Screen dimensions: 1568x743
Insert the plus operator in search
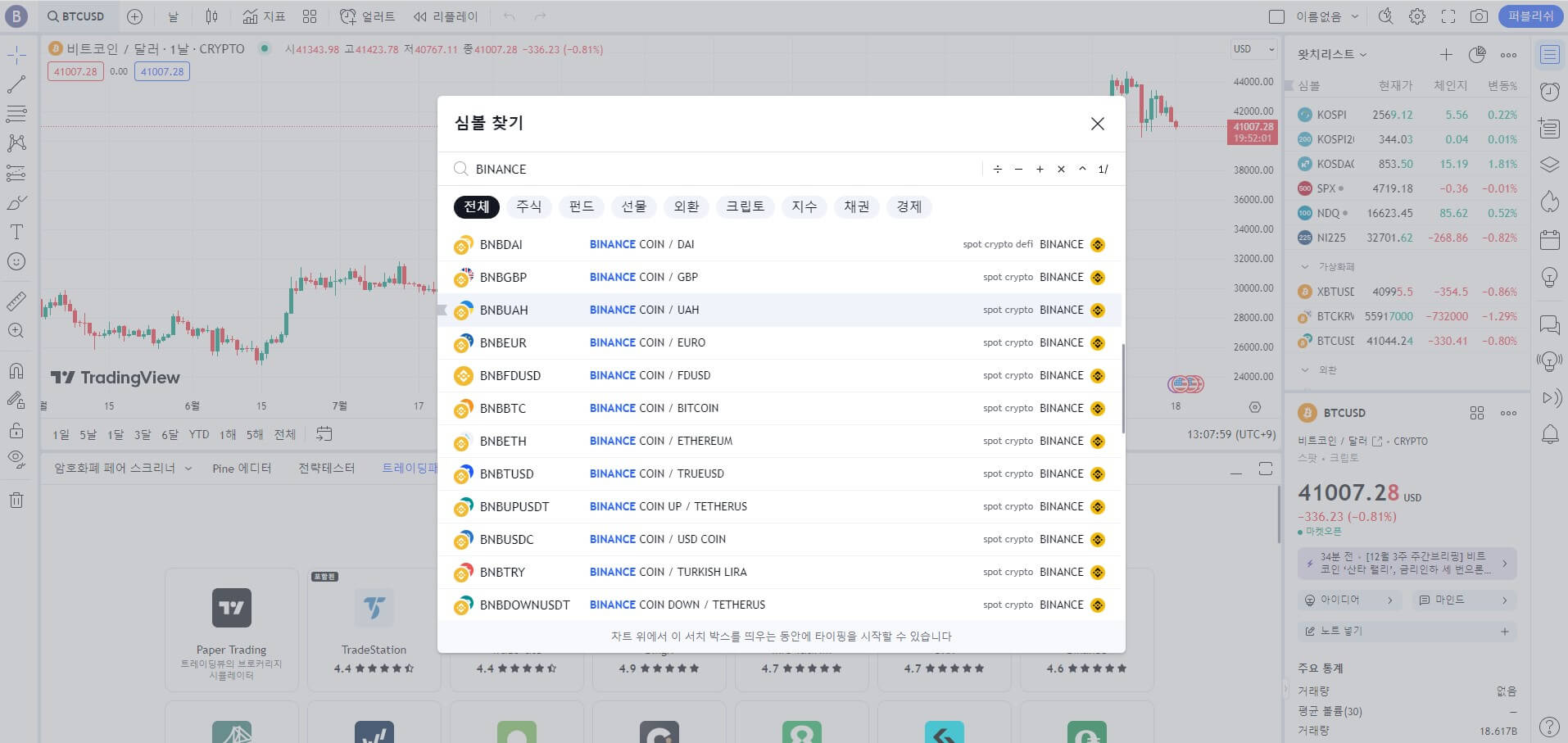click(x=1040, y=169)
